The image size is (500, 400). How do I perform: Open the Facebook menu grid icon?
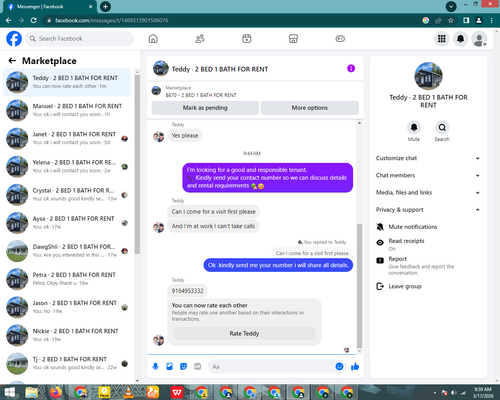coord(442,39)
